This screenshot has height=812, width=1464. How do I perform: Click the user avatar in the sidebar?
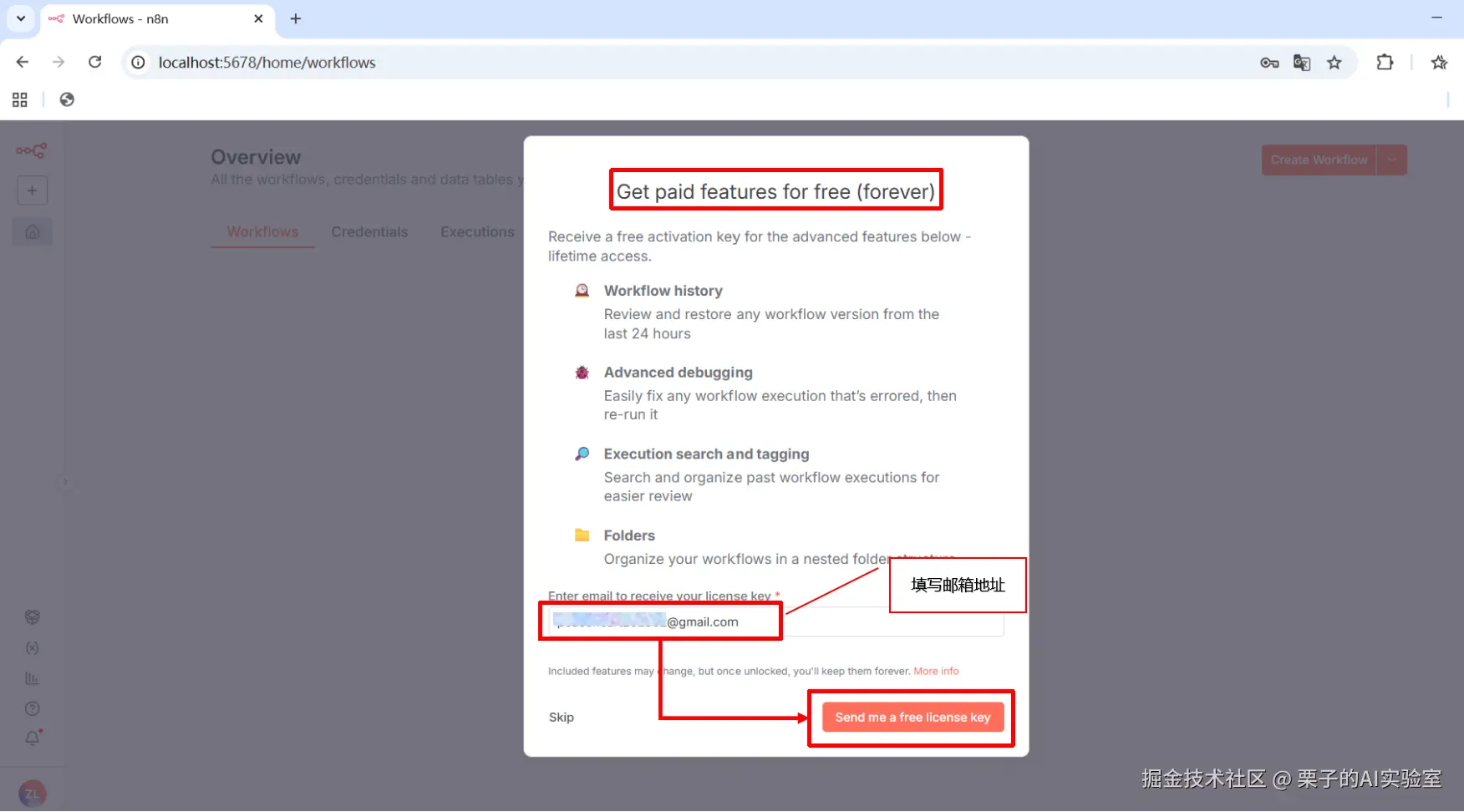coord(33,794)
